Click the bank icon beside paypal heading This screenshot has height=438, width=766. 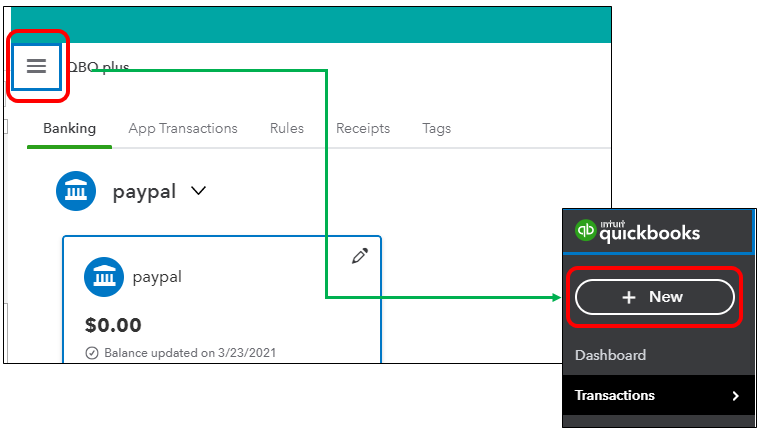coord(76,191)
